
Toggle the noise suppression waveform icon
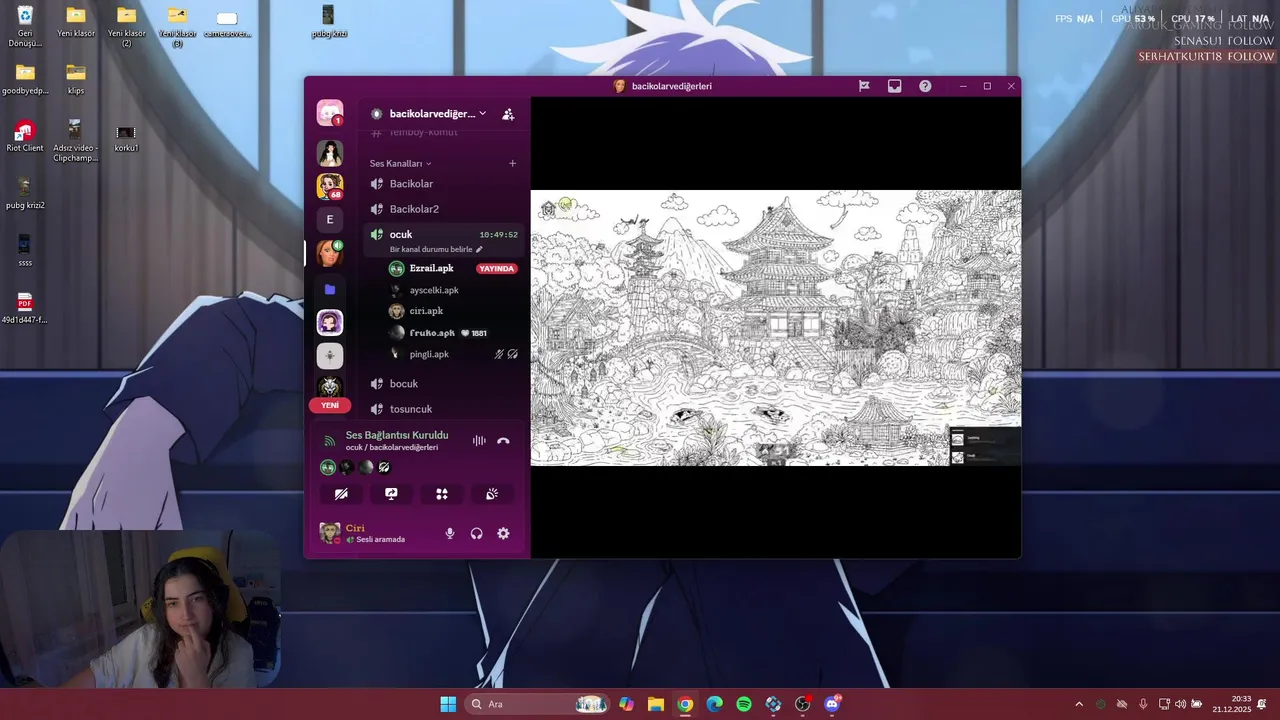(479, 441)
